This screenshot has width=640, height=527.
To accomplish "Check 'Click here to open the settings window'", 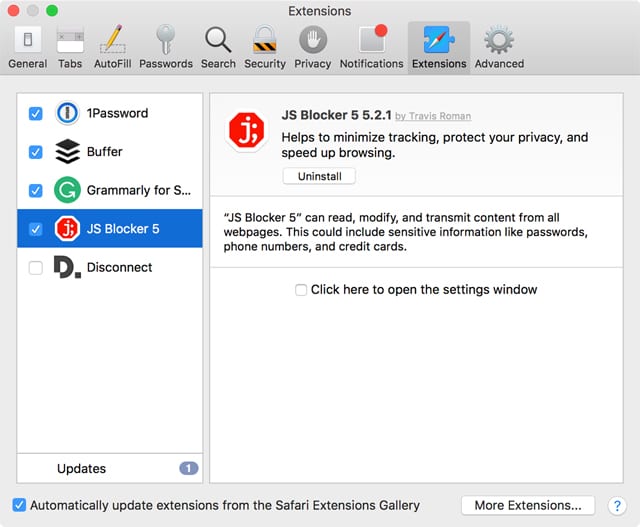I will tap(301, 290).
